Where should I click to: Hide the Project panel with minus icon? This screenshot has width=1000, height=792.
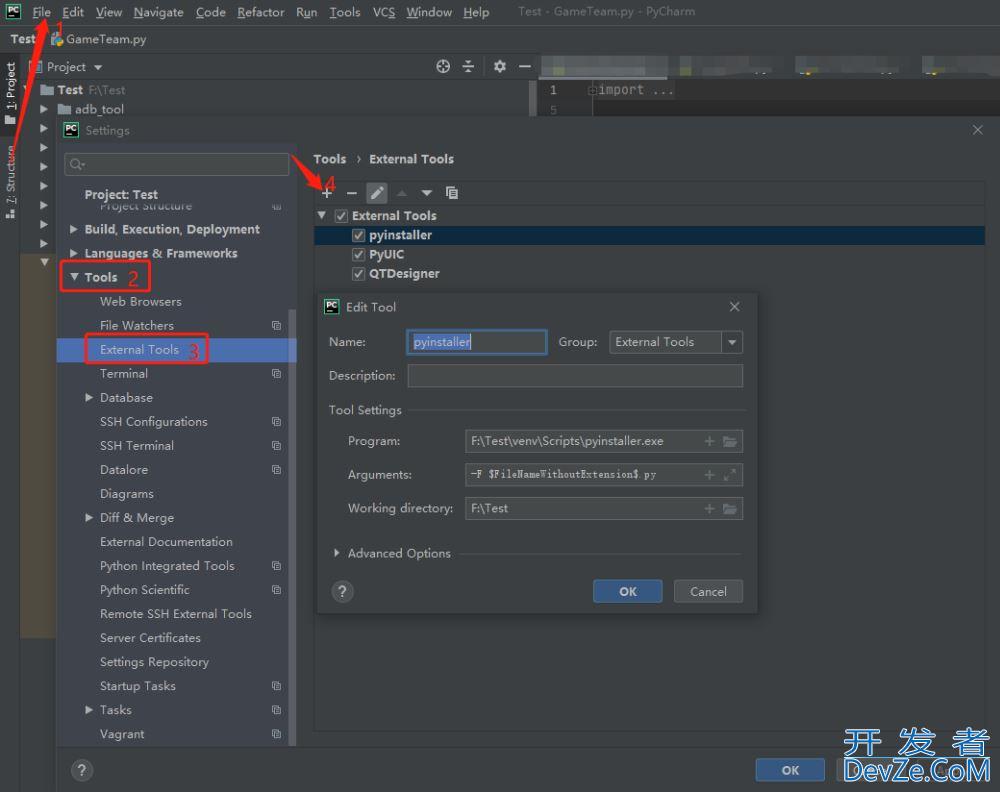(x=525, y=66)
